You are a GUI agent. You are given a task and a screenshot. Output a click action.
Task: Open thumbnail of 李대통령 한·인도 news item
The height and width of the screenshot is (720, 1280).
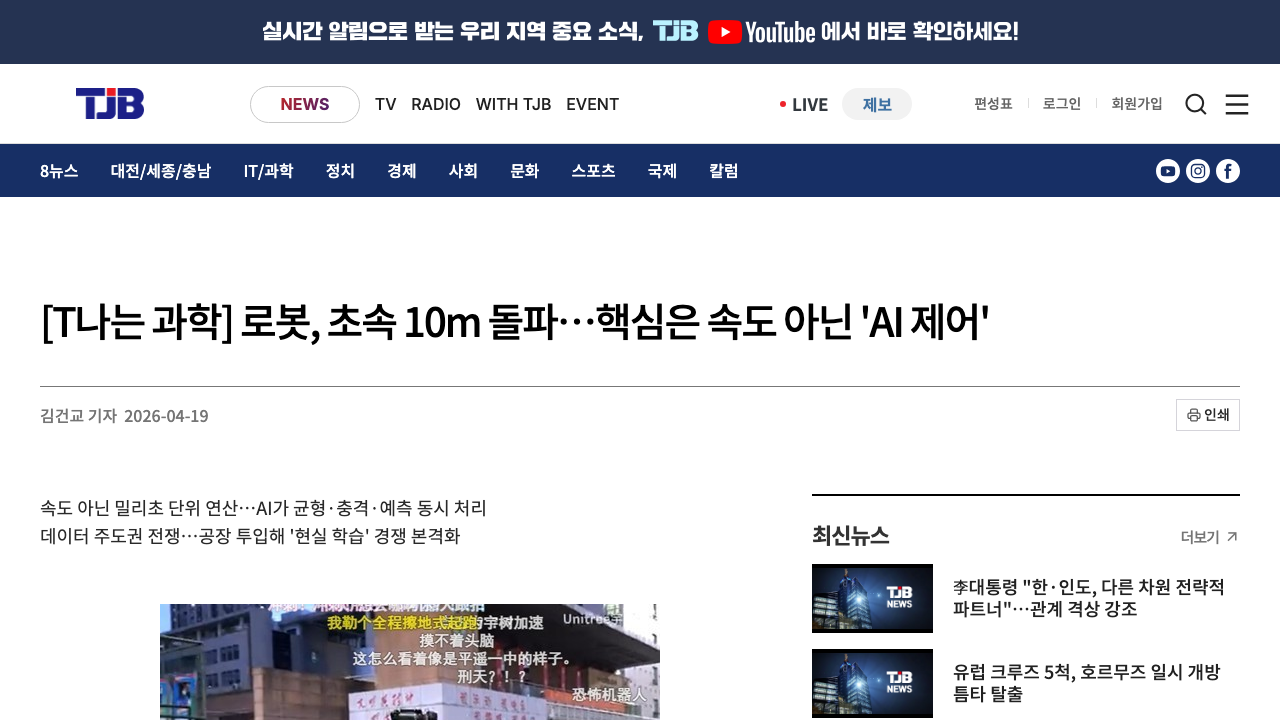tap(872, 598)
